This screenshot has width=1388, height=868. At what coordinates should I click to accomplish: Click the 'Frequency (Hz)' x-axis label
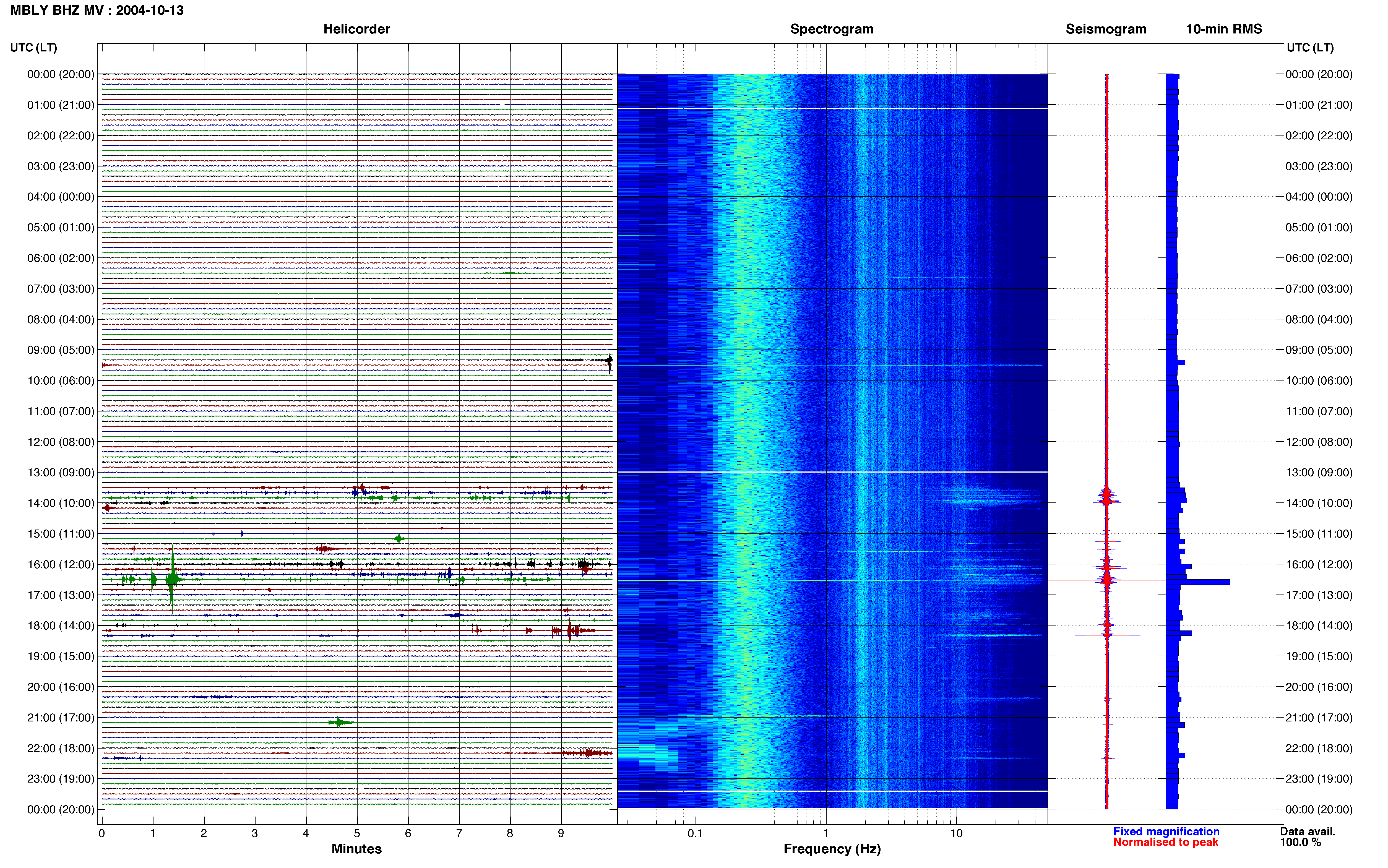(x=832, y=849)
